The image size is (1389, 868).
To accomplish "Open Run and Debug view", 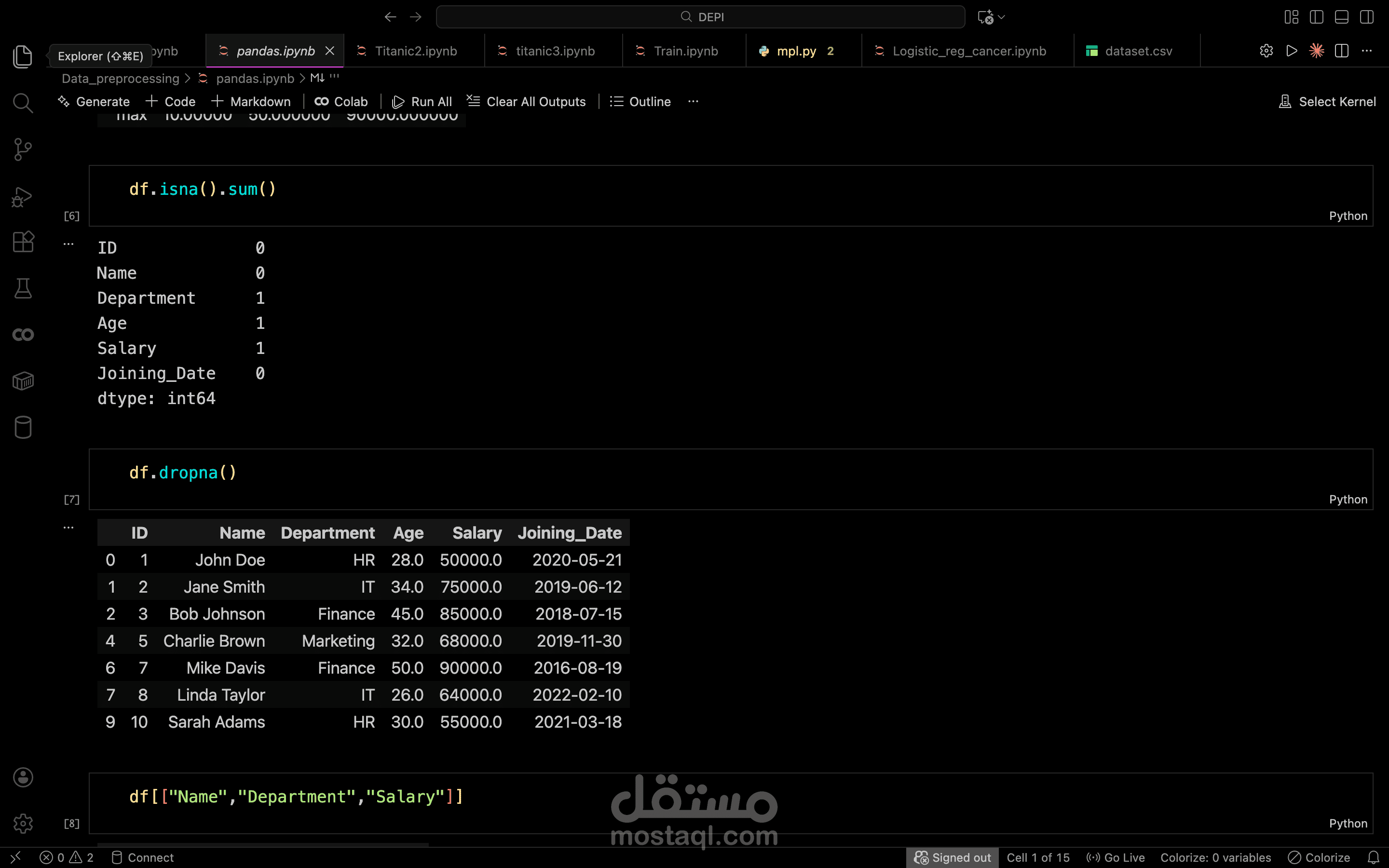I will pos(22,196).
